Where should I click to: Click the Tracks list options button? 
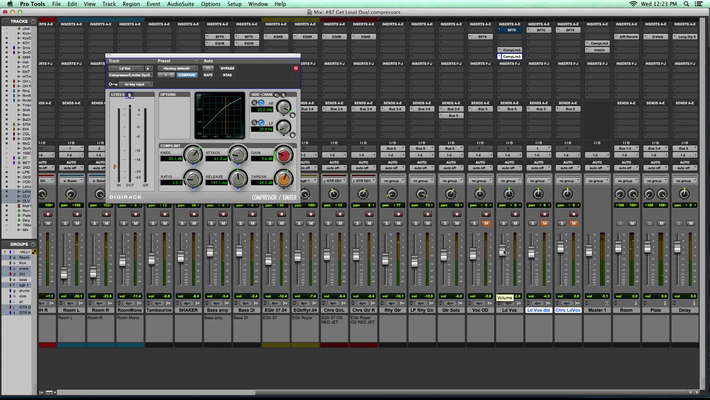[x=33, y=21]
